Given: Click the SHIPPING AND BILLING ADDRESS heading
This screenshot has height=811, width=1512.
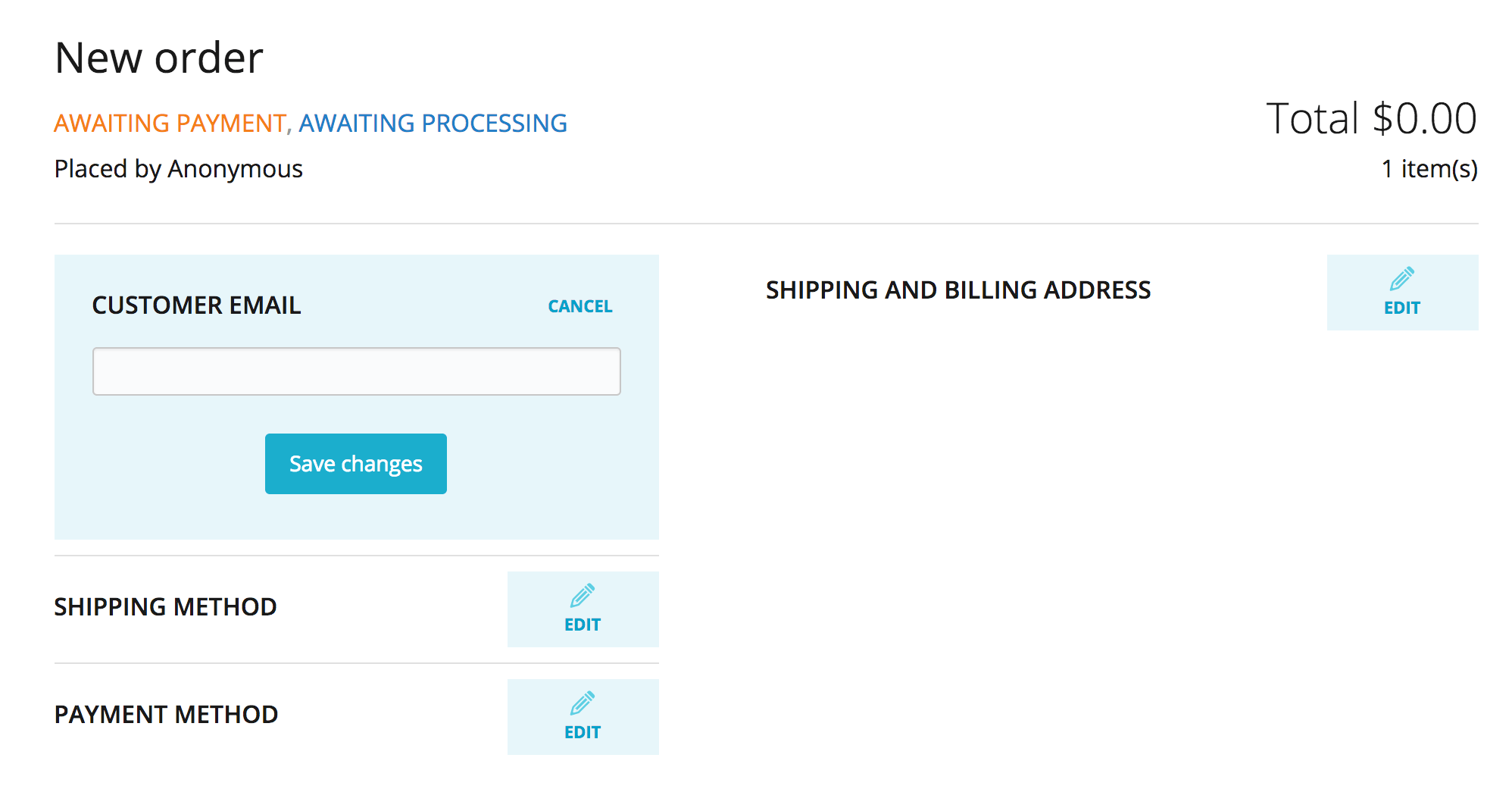Looking at the screenshot, I should pos(957,290).
